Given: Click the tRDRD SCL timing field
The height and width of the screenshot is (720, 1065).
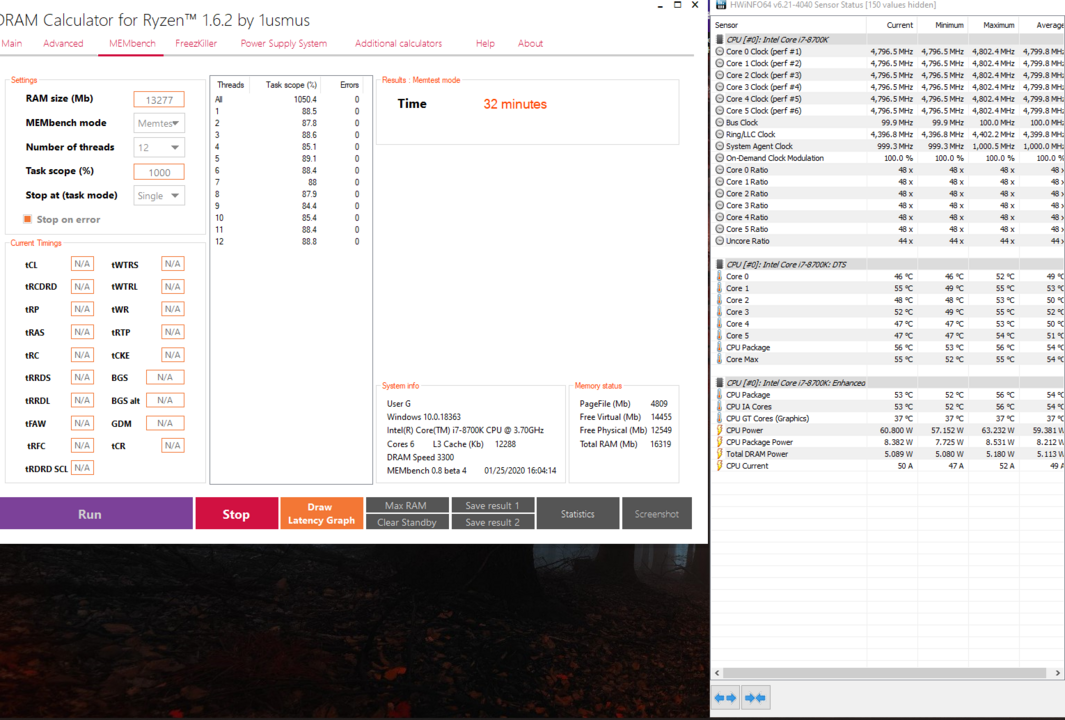Looking at the screenshot, I should point(82,467).
